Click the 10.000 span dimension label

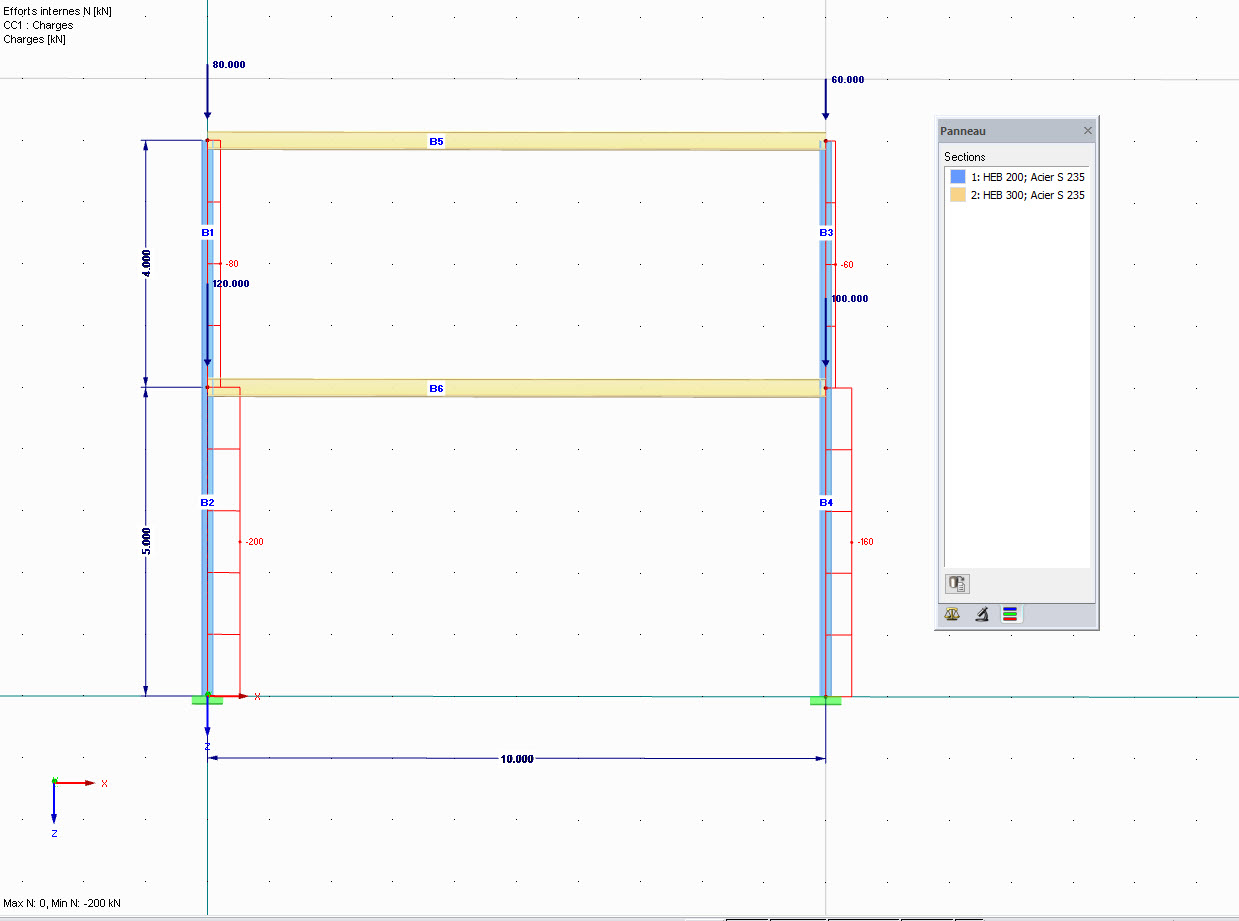(517, 759)
